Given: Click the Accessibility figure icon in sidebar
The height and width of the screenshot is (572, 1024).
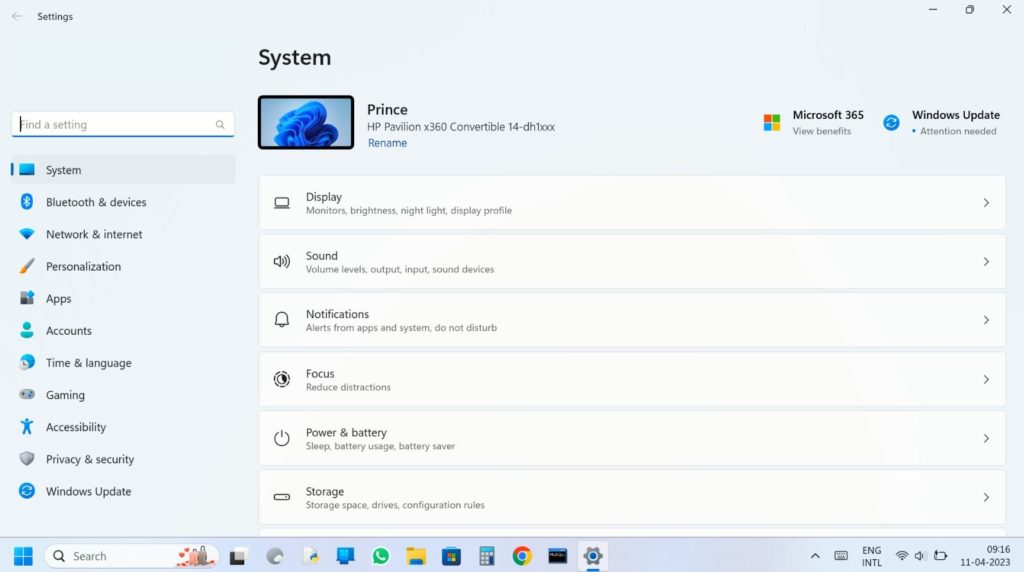Looking at the screenshot, I should point(27,427).
